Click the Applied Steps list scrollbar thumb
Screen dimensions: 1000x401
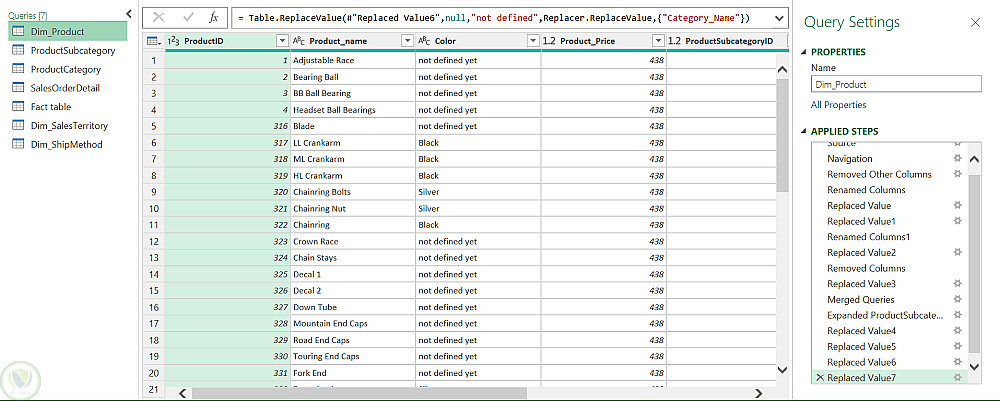click(x=973, y=263)
